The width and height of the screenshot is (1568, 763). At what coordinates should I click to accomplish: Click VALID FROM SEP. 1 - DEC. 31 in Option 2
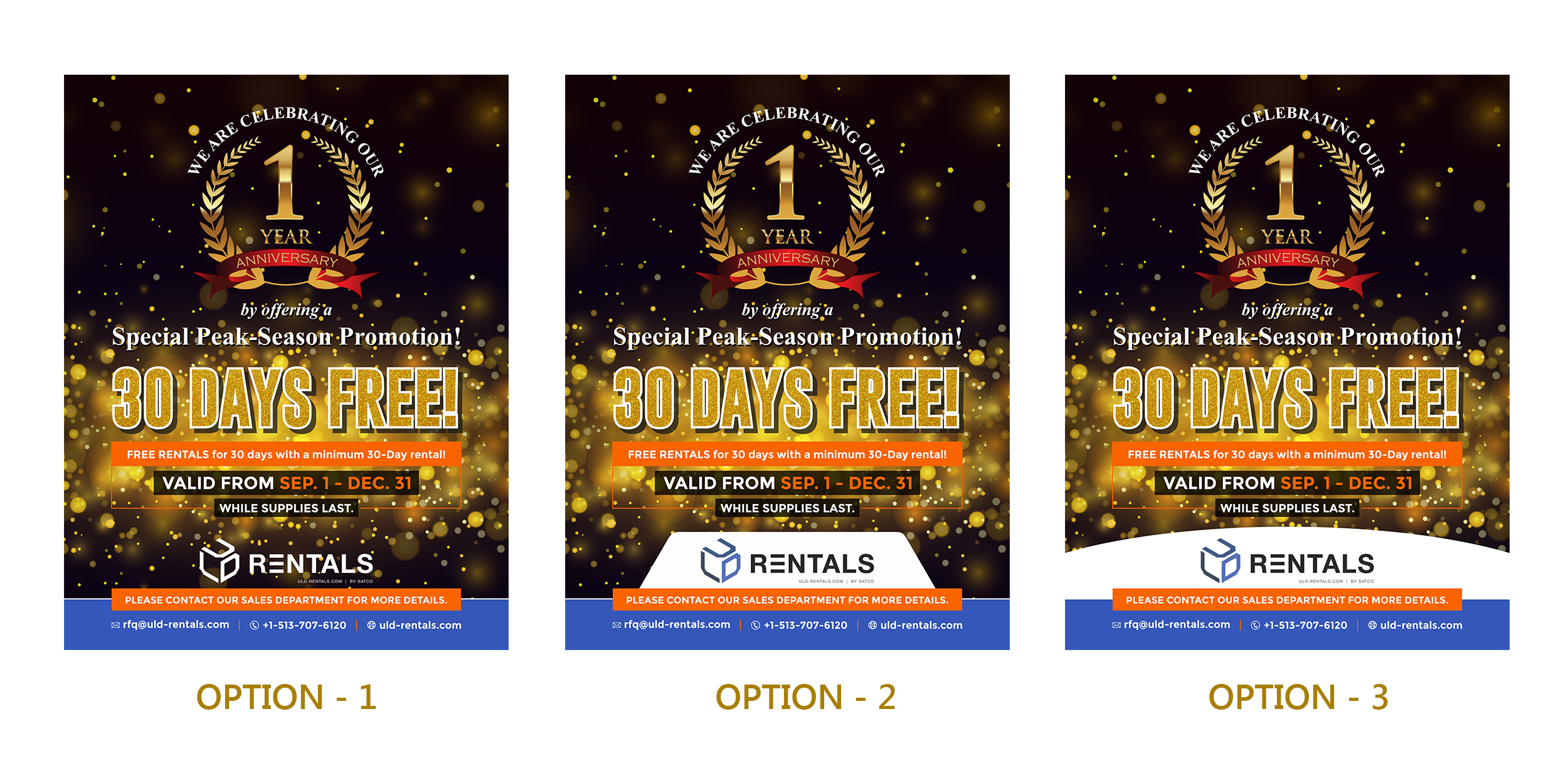click(788, 483)
